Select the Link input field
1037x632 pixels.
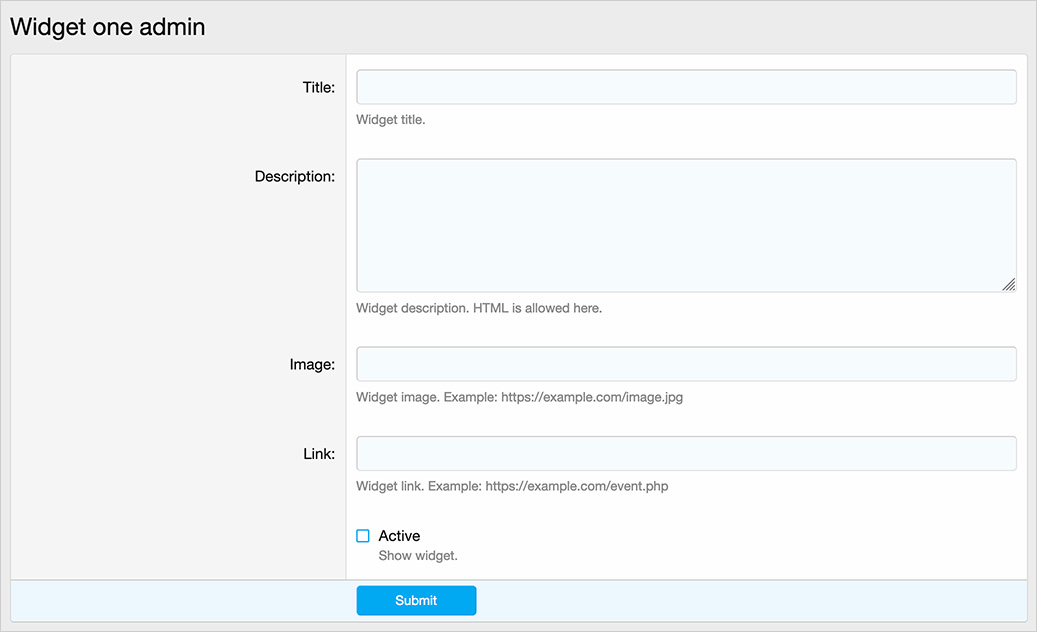686,453
